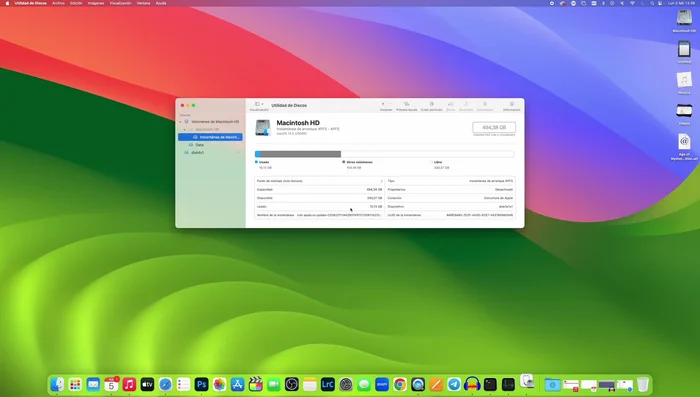700x397 pixels.
Task: Click the Bluetooth icon in menu bar
Action: [603, 3]
